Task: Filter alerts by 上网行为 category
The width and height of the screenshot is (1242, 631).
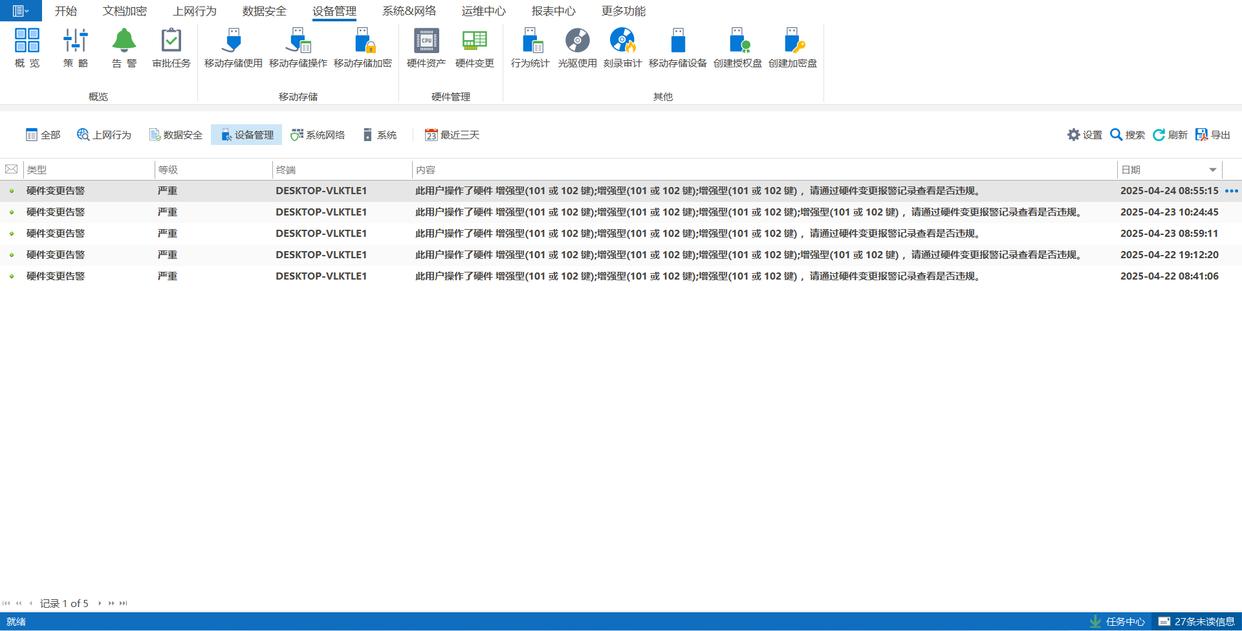Action: click(104, 135)
